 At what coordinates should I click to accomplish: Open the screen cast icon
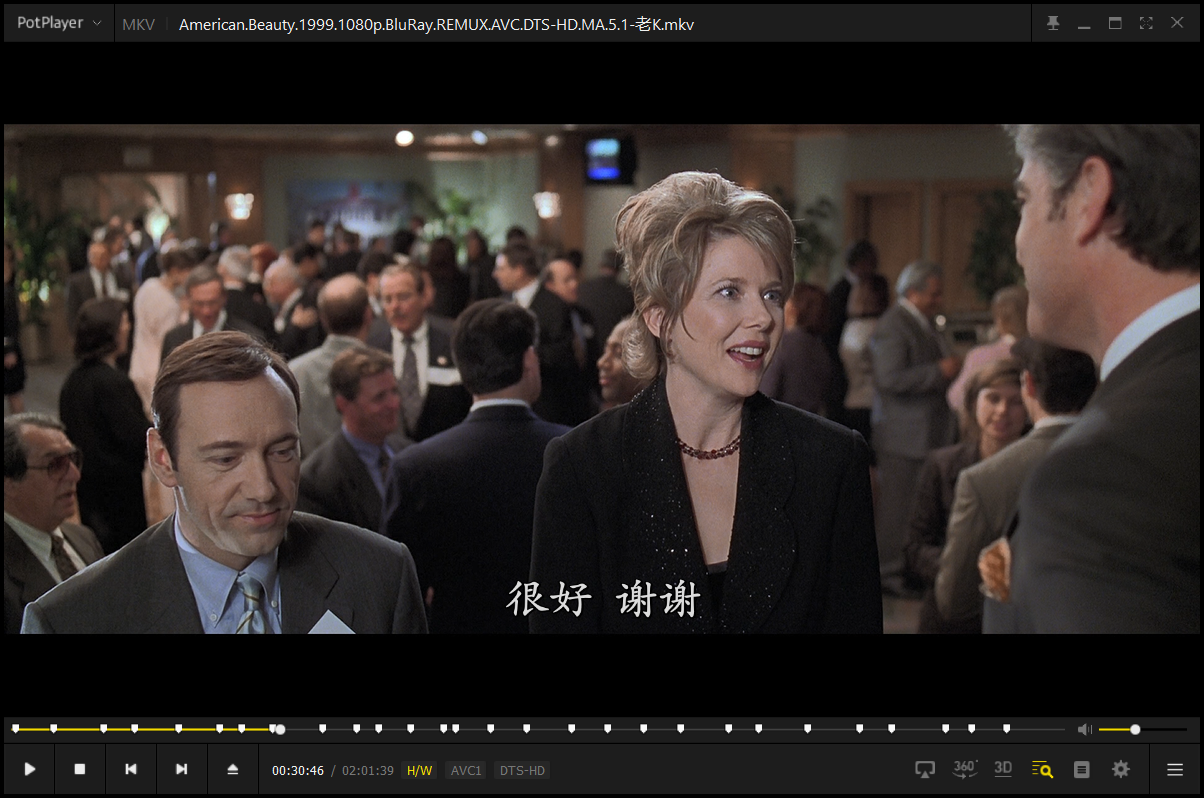(x=925, y=769)
